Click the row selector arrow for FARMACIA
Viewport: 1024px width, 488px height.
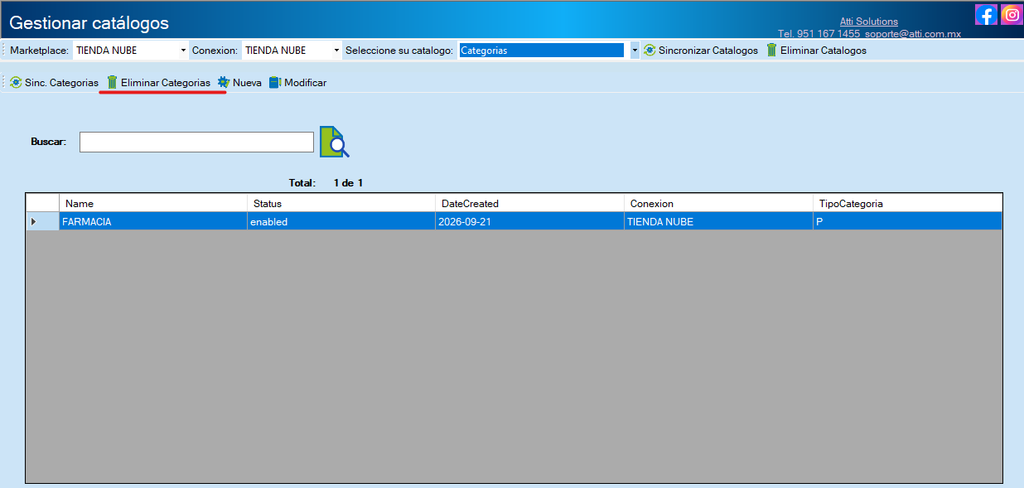tap(42, 221)
